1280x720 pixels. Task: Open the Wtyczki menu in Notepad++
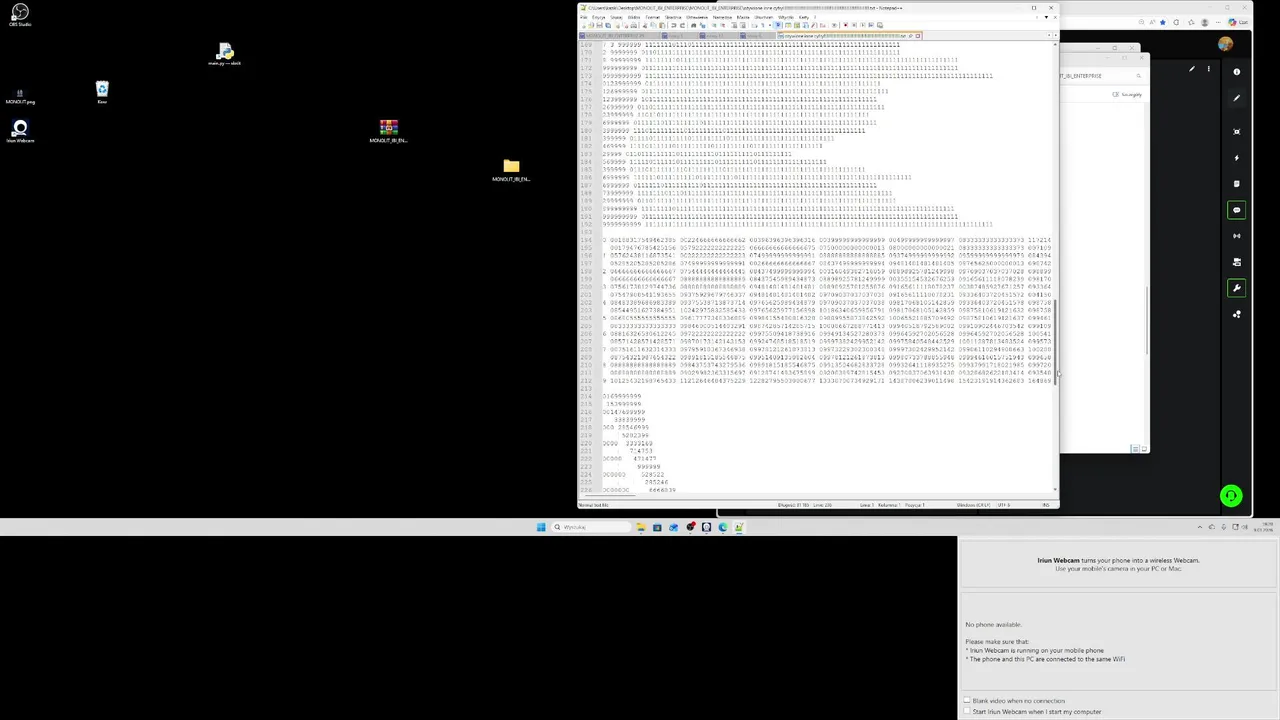pyautogui.click(x=787, y=17)
